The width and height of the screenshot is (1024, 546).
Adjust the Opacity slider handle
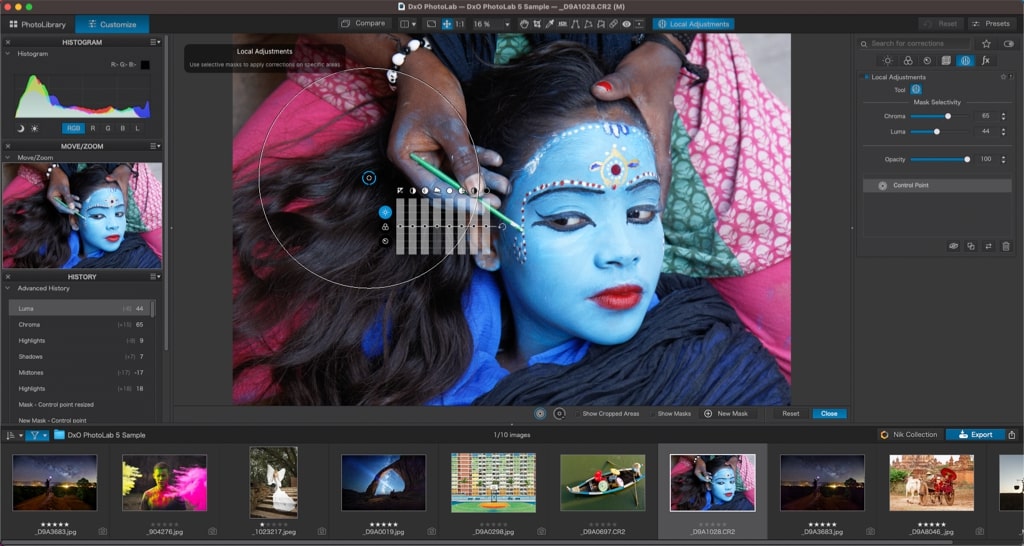(967, 159)
